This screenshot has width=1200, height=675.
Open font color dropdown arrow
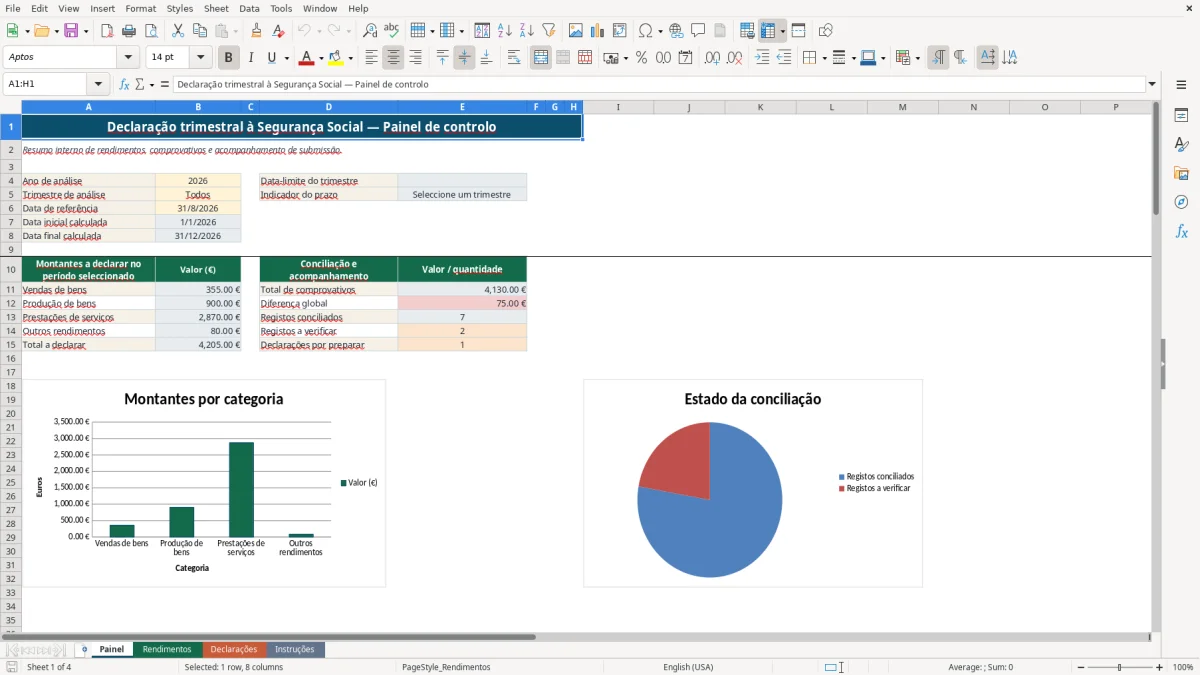[x=321, y=58]
